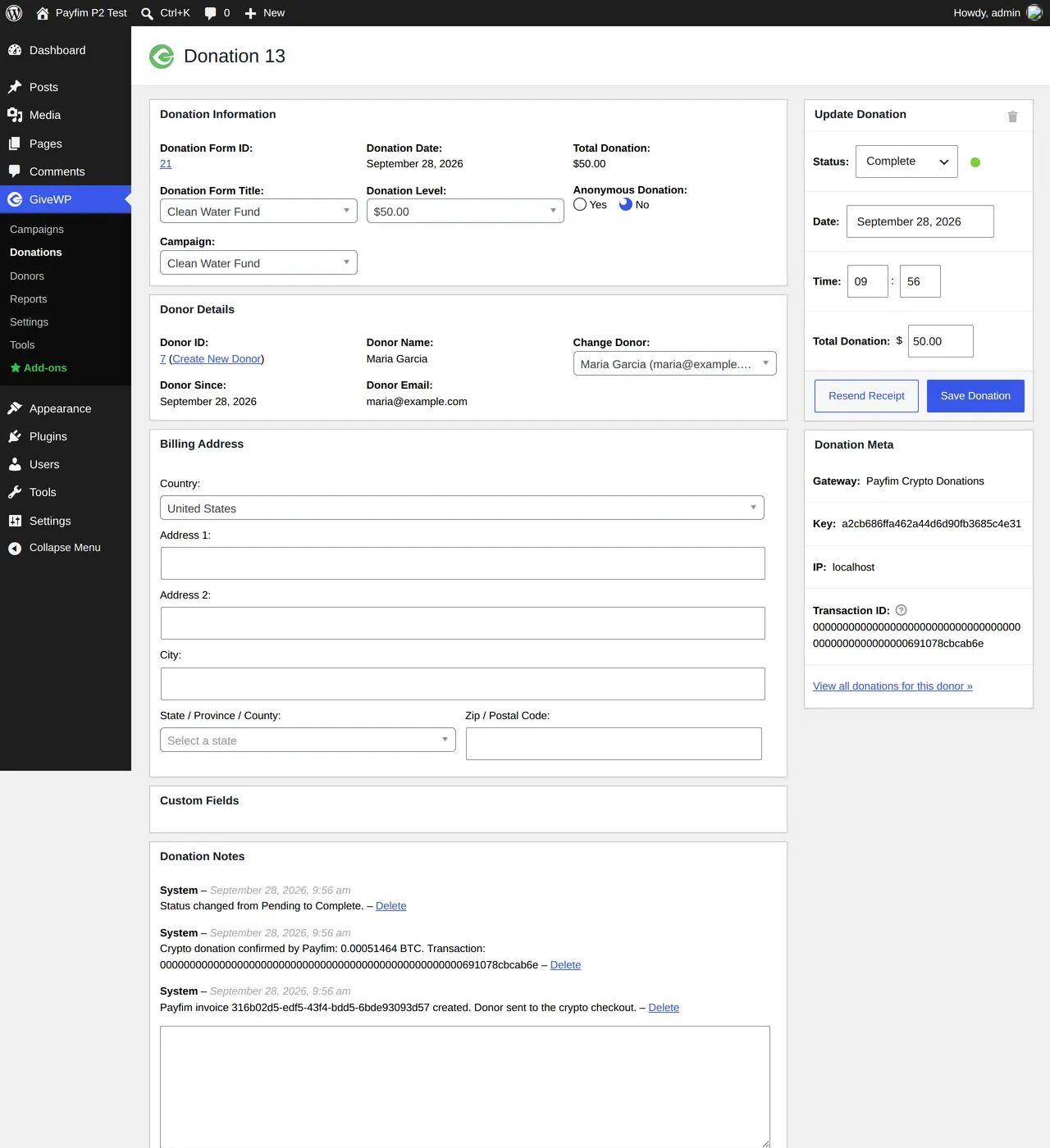The height and width of the screenshot is (1148, 1050).
Task: Click the Plugins plug icon
Action: click(x=15, y=436)
